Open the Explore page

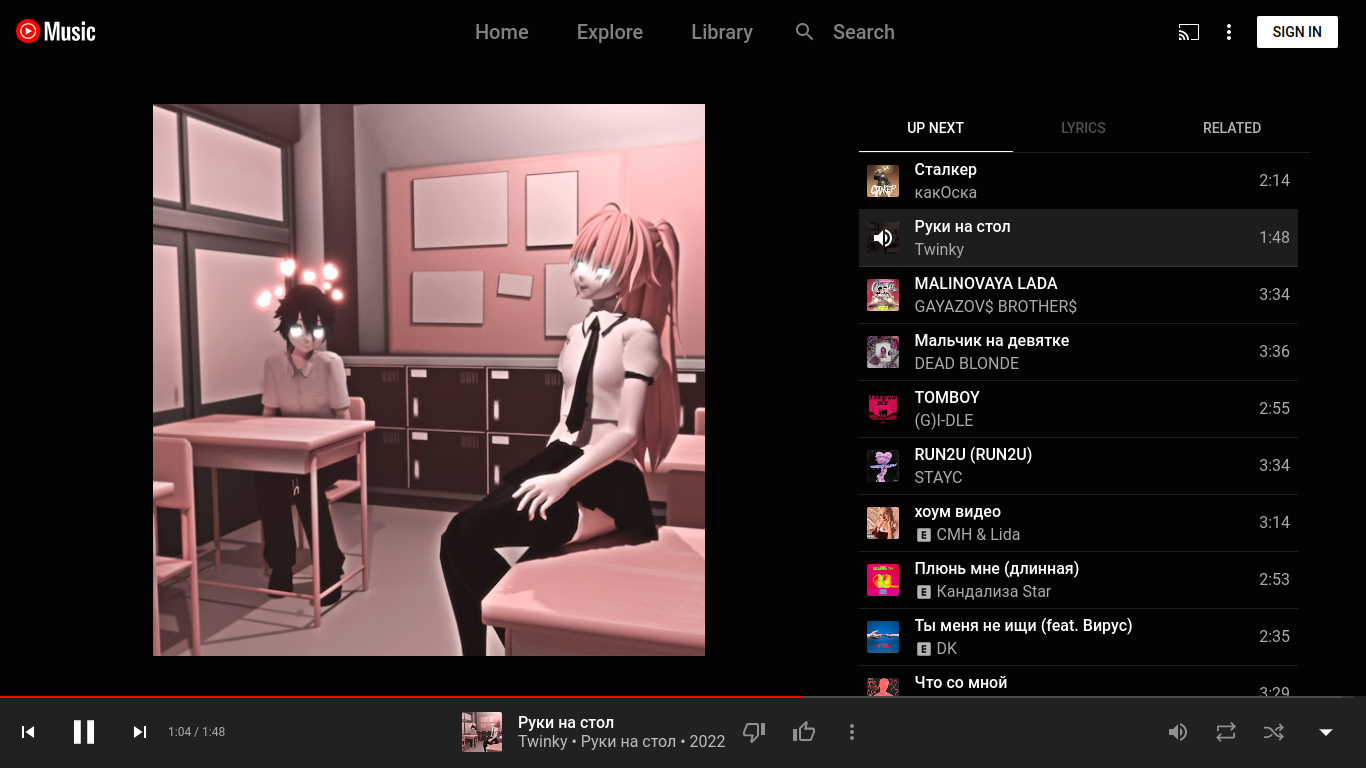(x=610, y=32)
